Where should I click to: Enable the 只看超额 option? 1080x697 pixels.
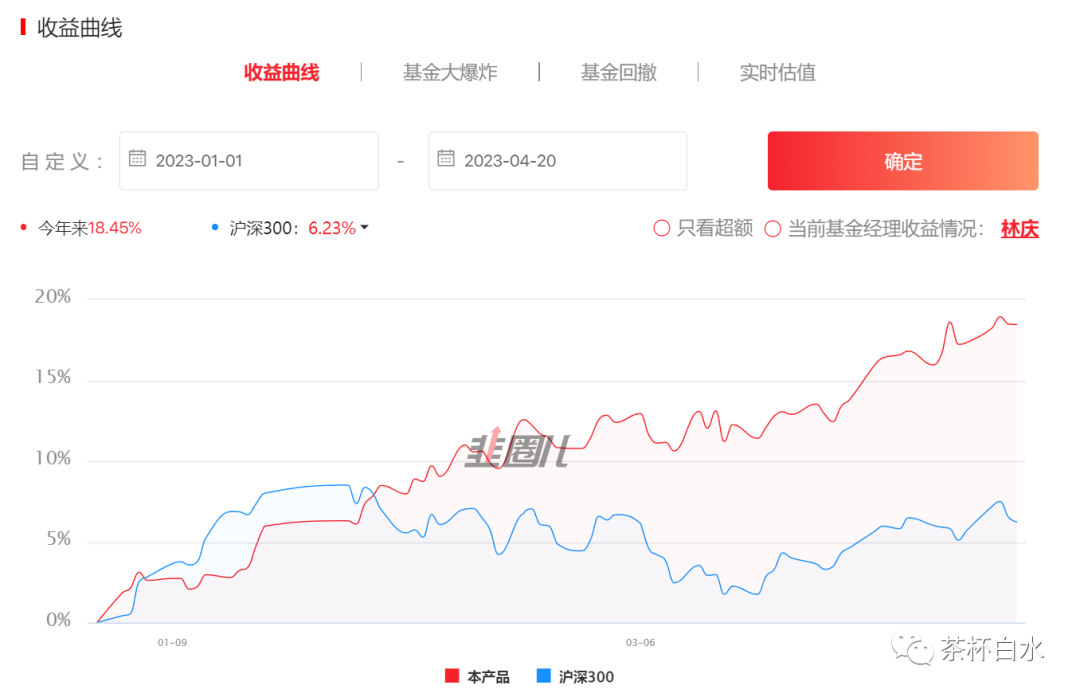point(661,228)
